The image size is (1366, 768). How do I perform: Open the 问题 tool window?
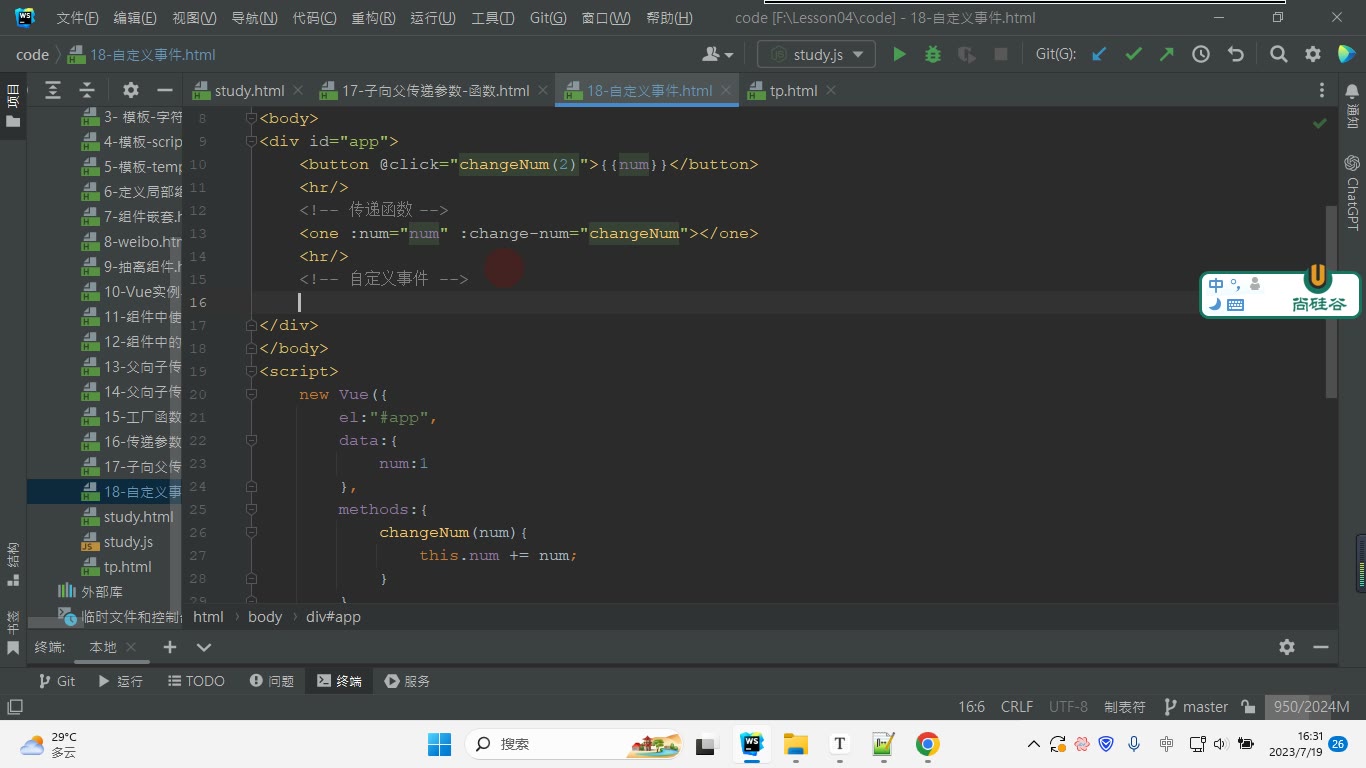[x=272, y=681]
